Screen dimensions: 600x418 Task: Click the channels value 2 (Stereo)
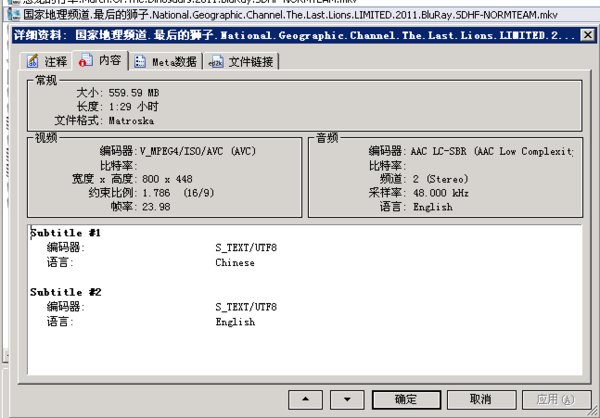coord(440,179)
